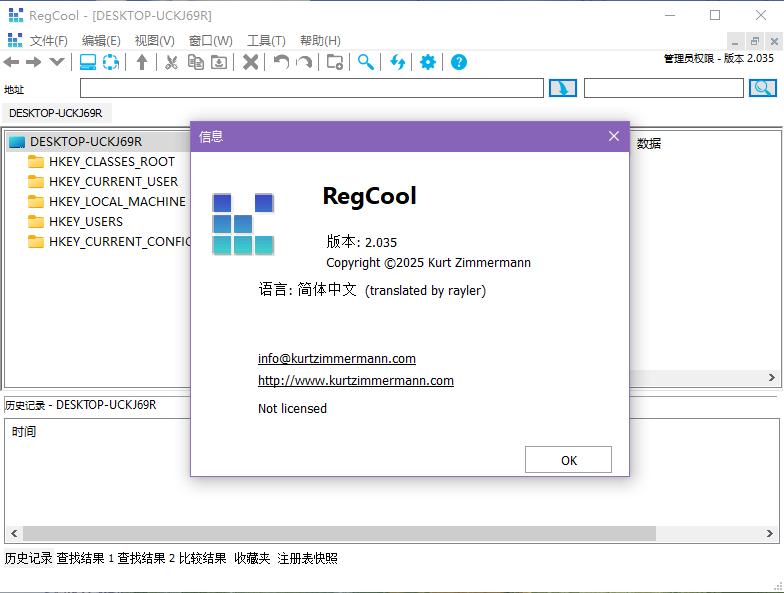This screenshot has width=784, height=593.
Task: Open the magnifier search tool in toolbar
Action: (x=366, y=62)
